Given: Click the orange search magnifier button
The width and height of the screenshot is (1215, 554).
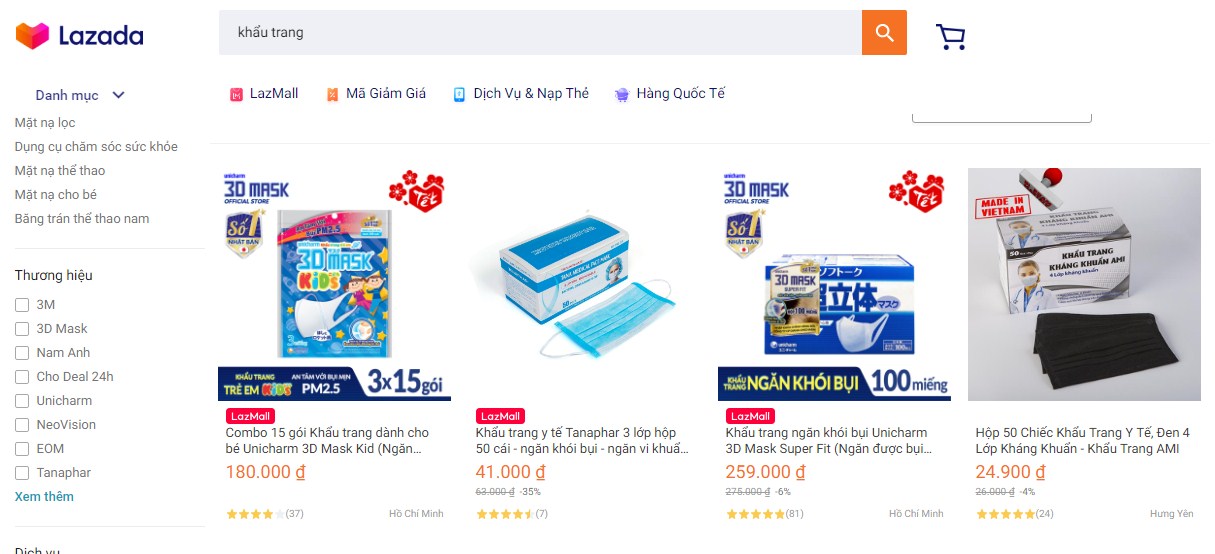Looking at the screenshot, I should pyautogui.click(x=884, y=32).
